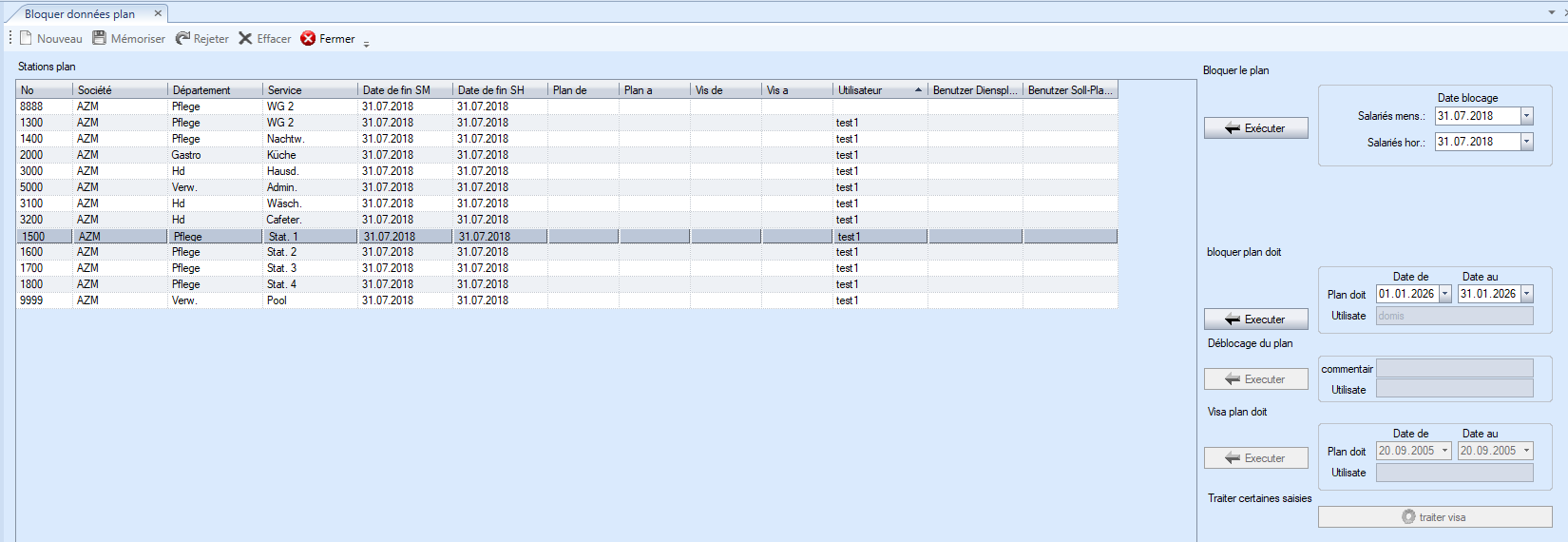Select the Gastro department cell in row 2000

(x=216, y=155)
